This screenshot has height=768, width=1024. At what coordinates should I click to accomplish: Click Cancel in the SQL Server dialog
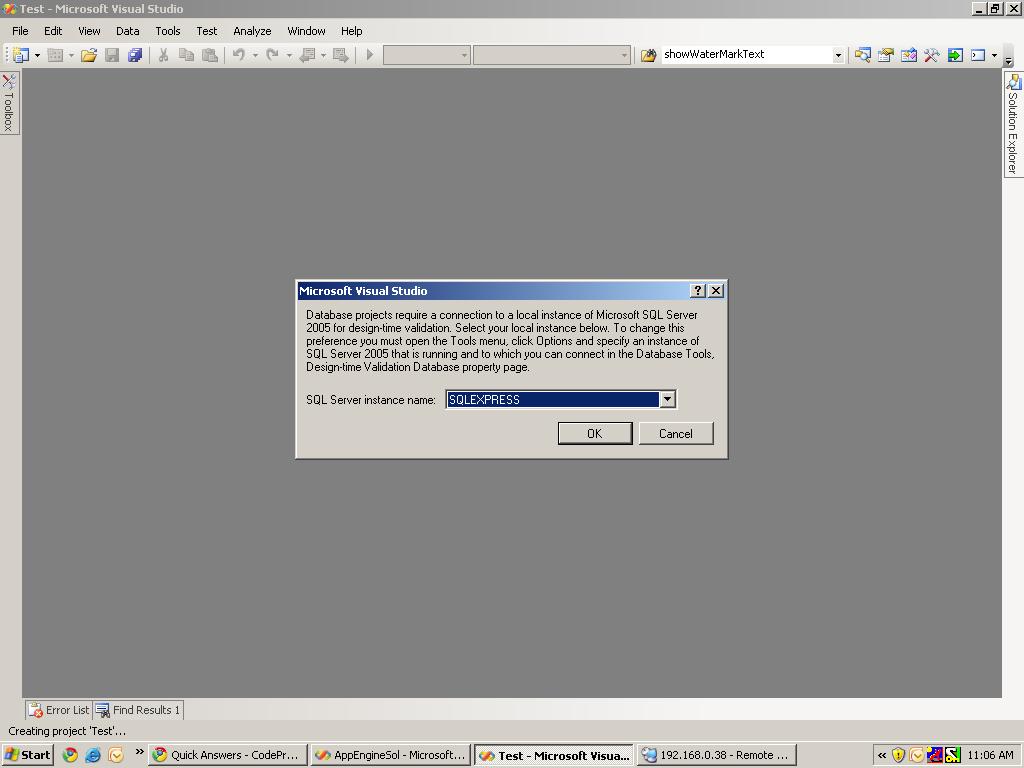tap(676, 434)
